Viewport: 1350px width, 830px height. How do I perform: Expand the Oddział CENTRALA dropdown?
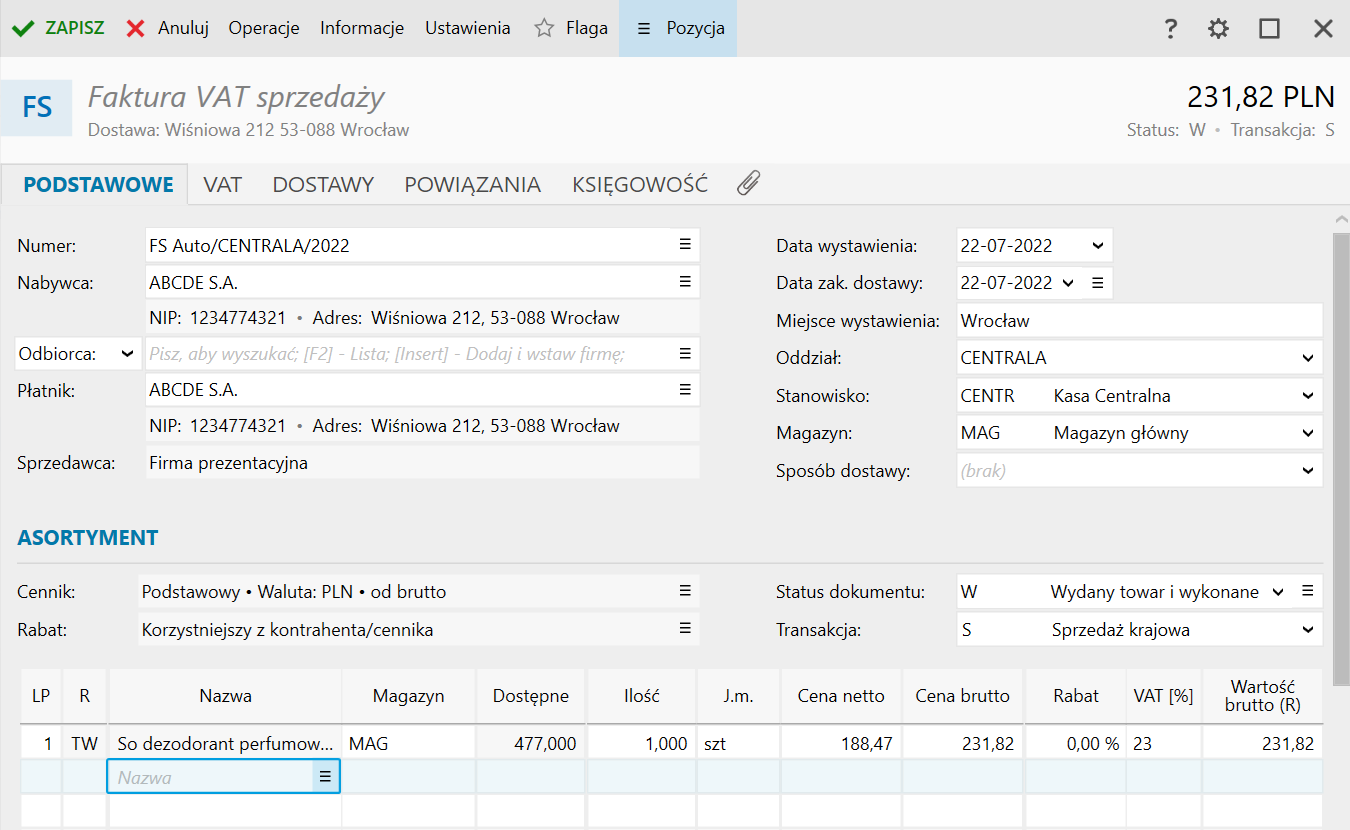point(1308,358)
